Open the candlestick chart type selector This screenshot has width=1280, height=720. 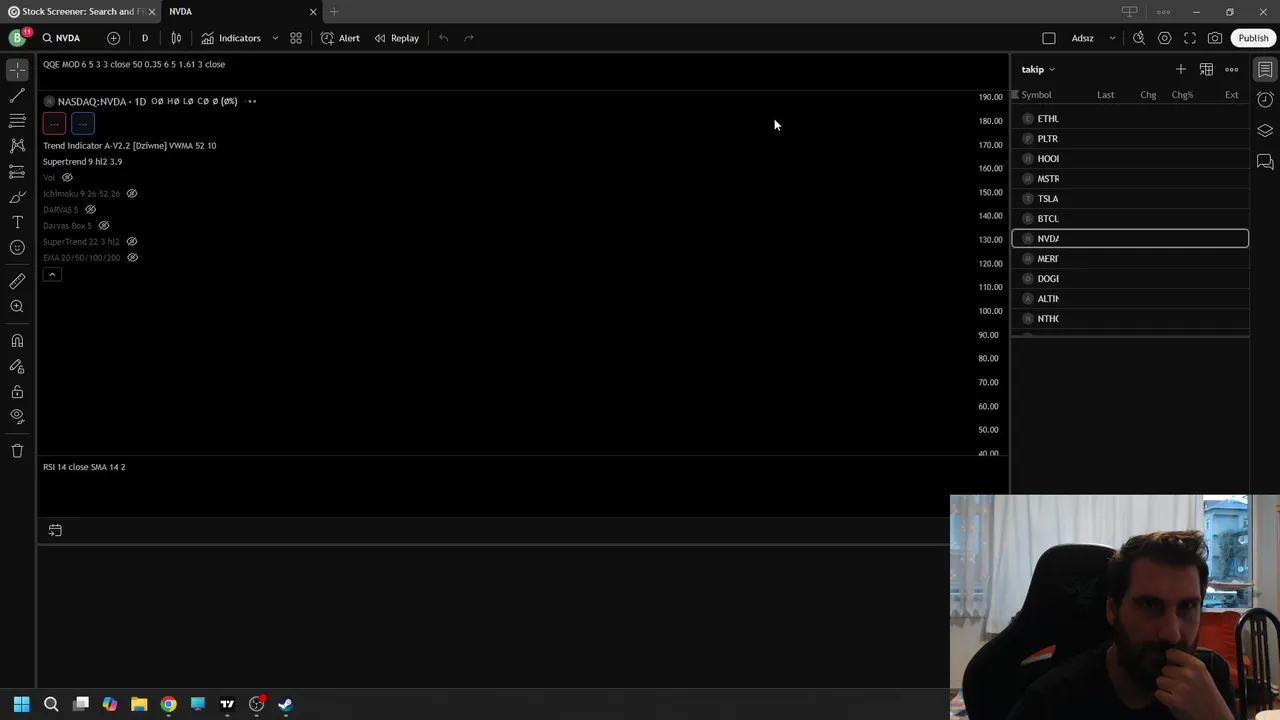pos(176,38)
